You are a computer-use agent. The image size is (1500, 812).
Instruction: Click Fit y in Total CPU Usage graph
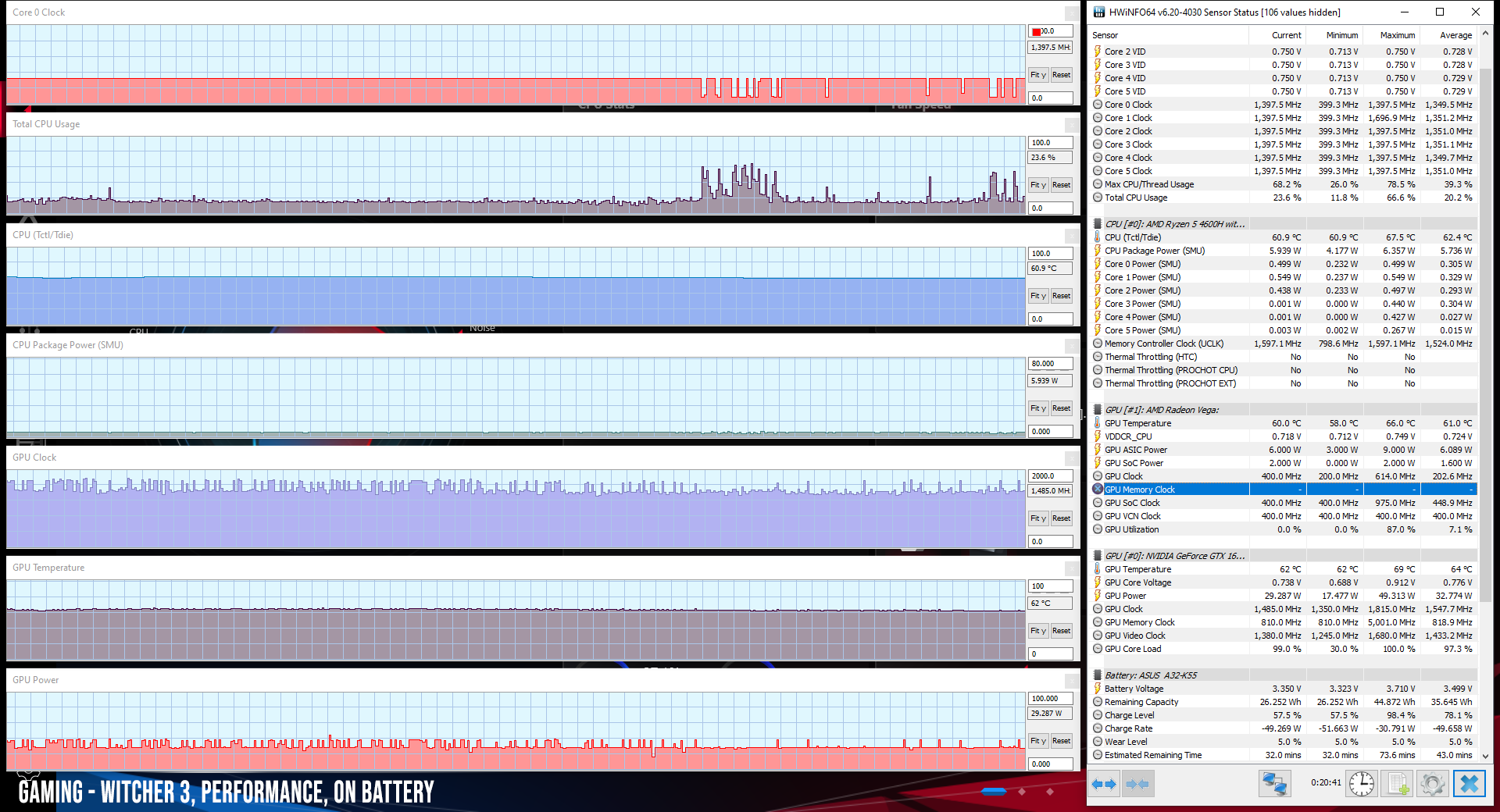point(1038,185)
